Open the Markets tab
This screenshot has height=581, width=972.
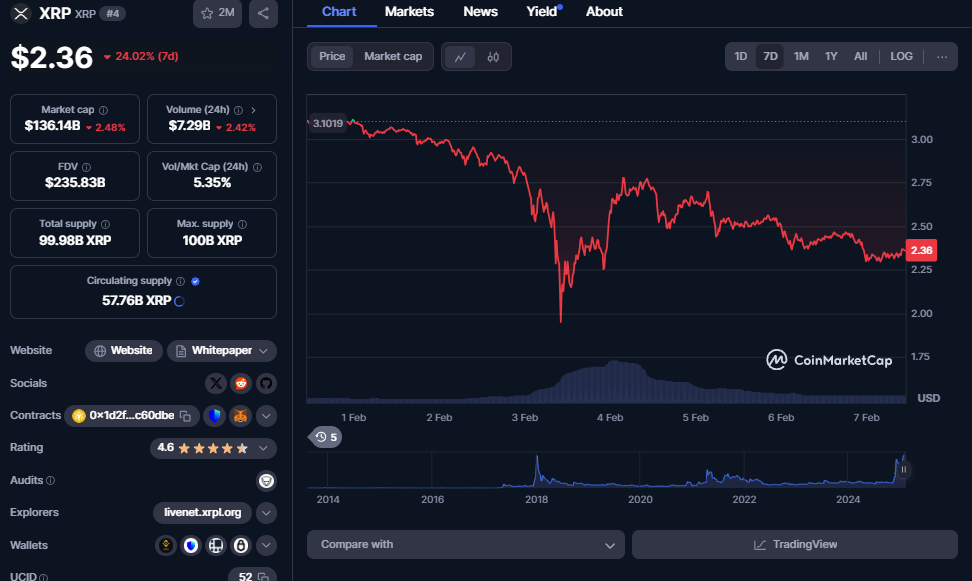click(x=409, y=12)
